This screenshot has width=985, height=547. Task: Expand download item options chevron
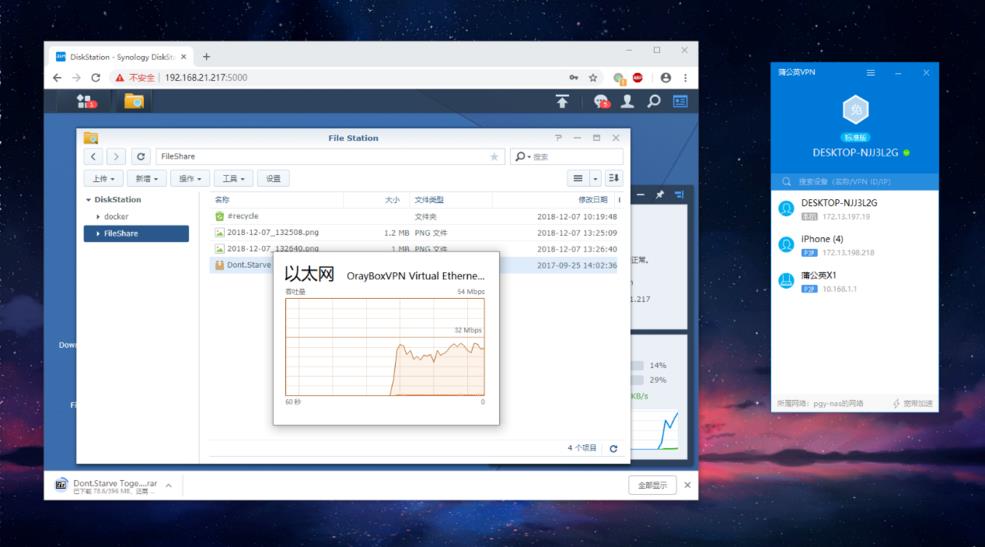point(168,485)
